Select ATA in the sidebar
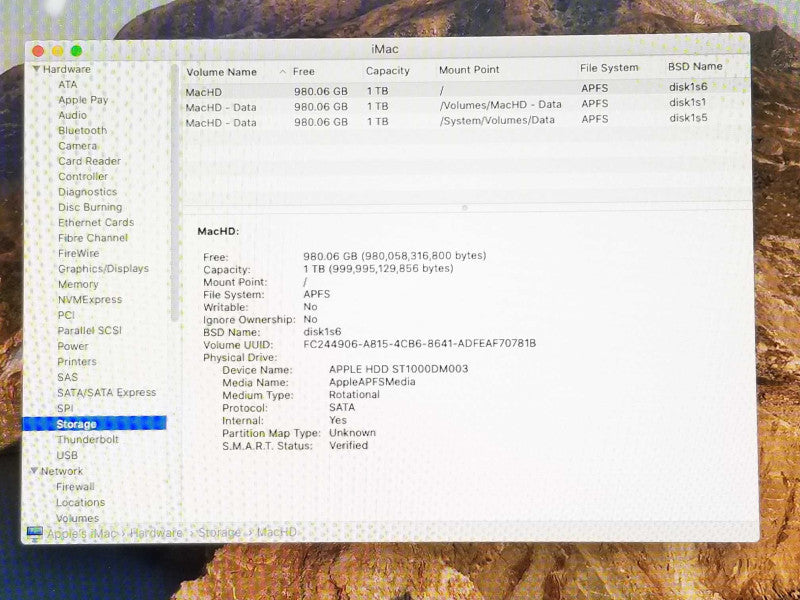The image size is (800, 600). [x=67, y=84]
